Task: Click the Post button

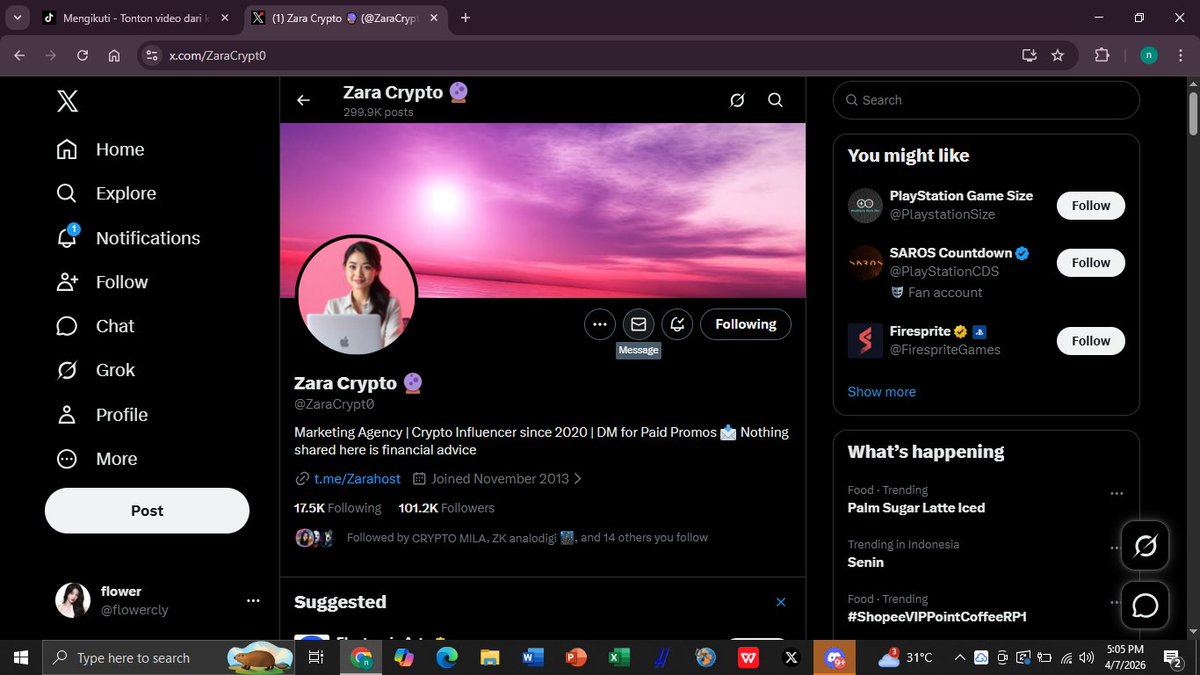Action: click(147, 510)
